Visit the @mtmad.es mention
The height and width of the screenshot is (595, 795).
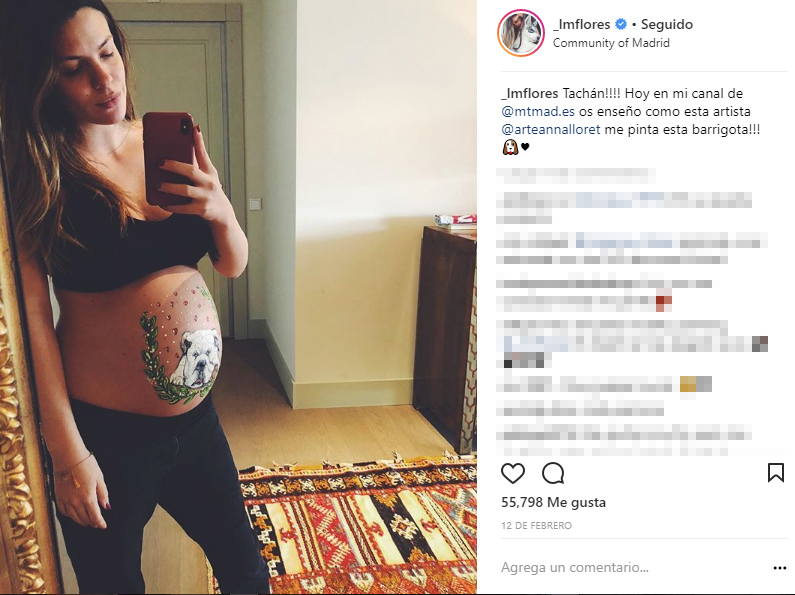coord(538,111)
